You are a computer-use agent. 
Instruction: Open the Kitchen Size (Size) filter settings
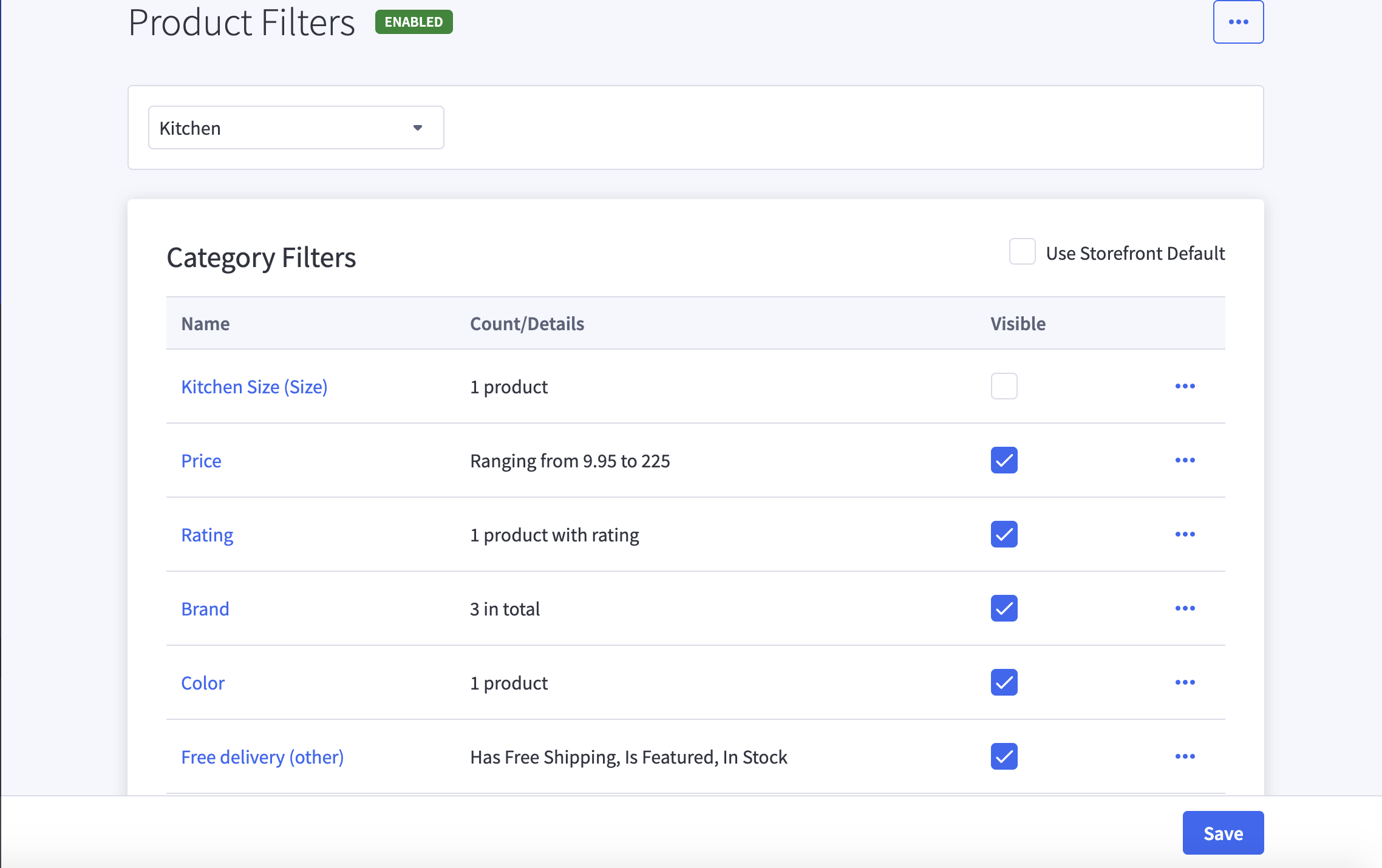[x=254, y=387]
